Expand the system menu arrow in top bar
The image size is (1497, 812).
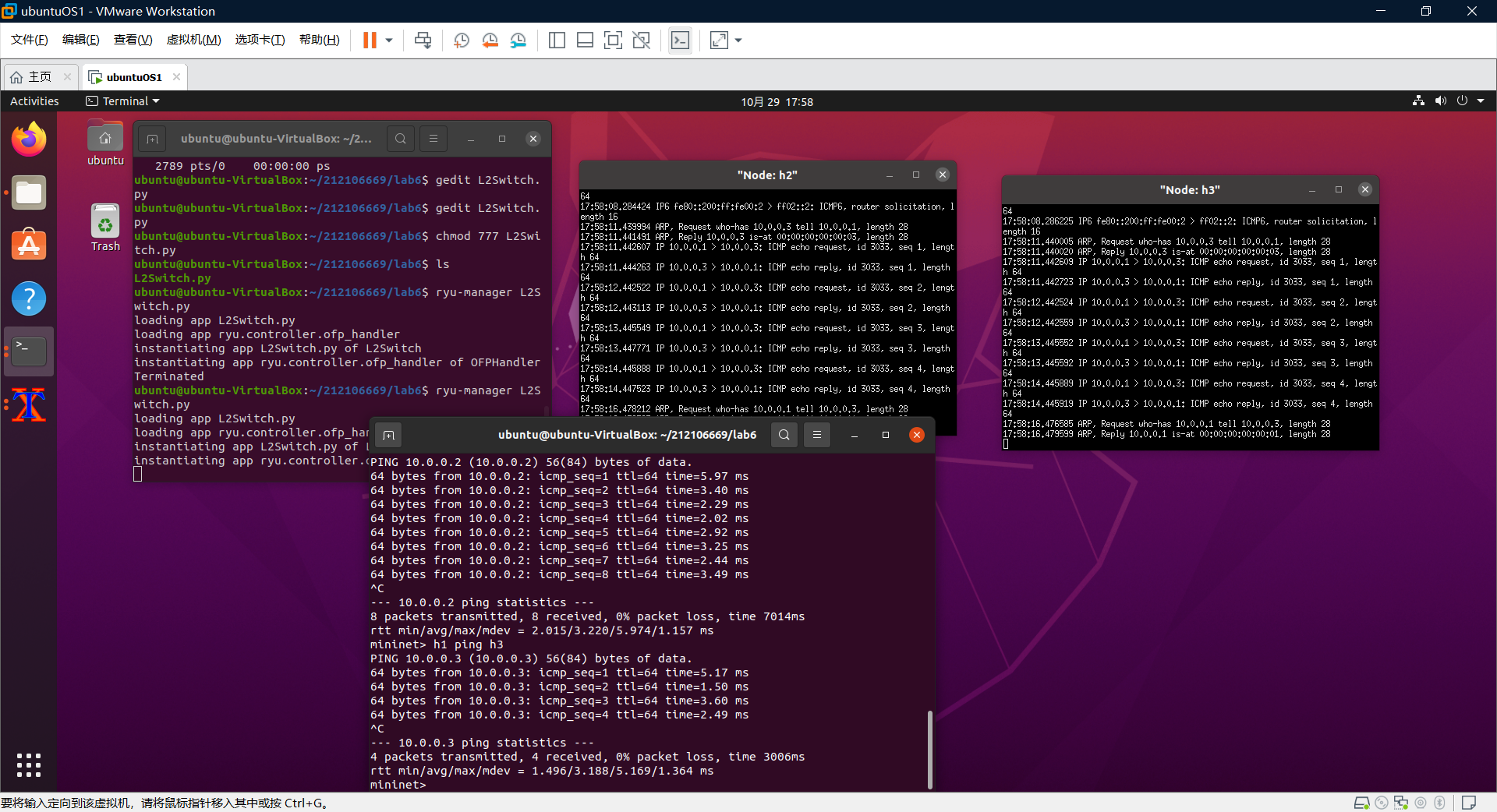pyautogui.click(x=1481, y=101)
